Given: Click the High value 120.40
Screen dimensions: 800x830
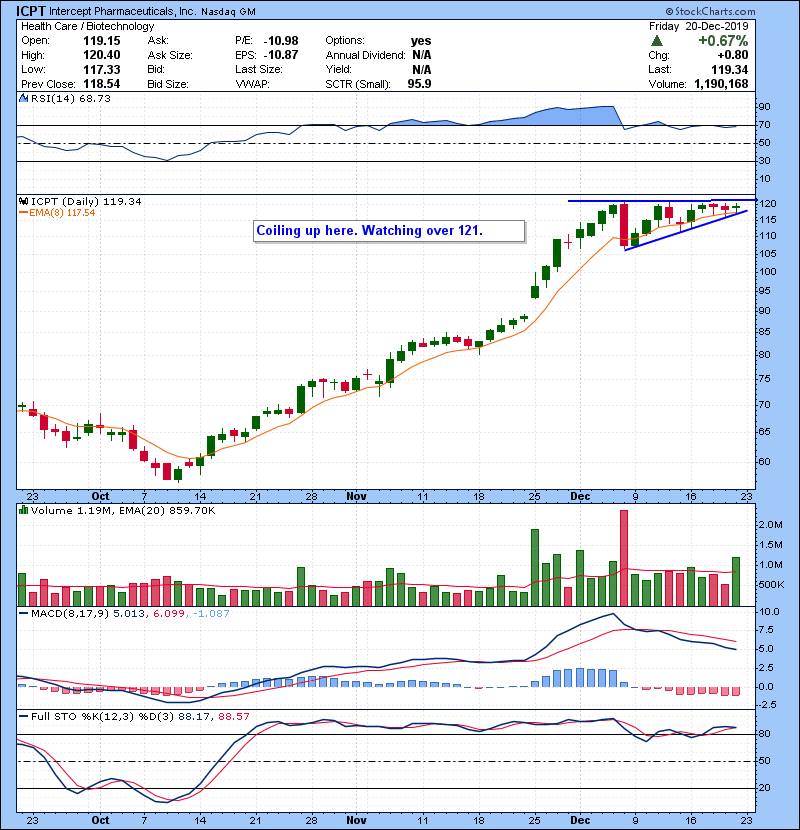Looking at the screenshot, I should 102,55.
